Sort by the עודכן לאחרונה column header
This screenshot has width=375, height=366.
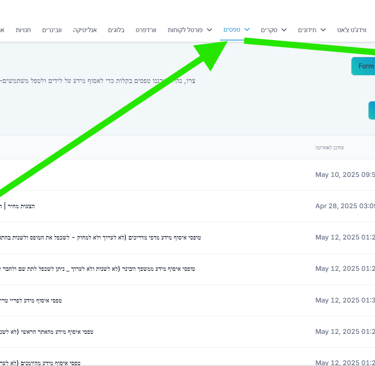coord(329,148)
